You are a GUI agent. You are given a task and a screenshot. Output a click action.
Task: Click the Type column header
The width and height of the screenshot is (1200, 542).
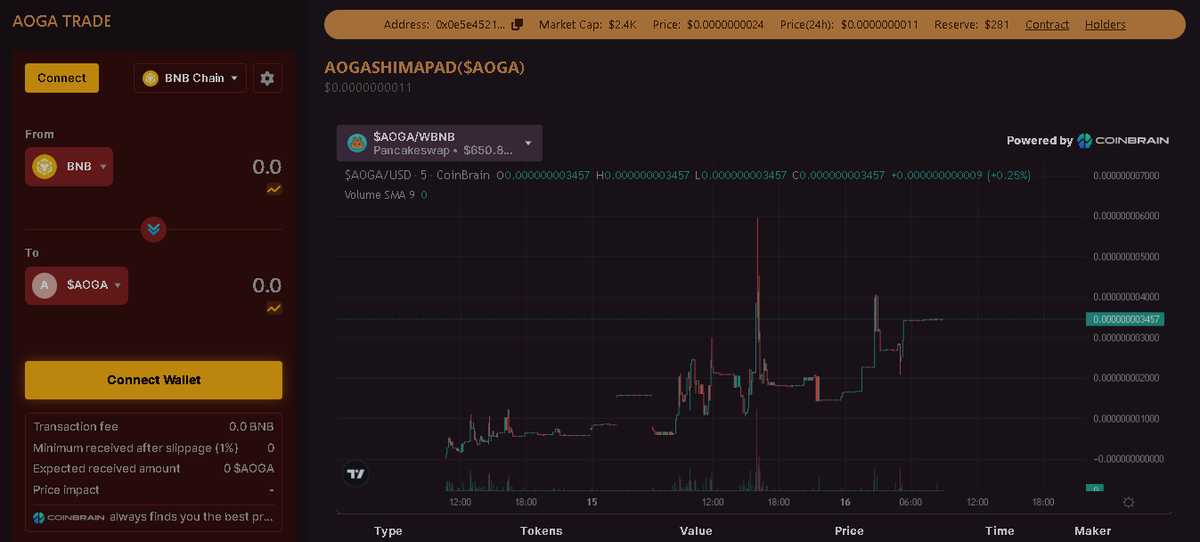(x=388, y=531)
